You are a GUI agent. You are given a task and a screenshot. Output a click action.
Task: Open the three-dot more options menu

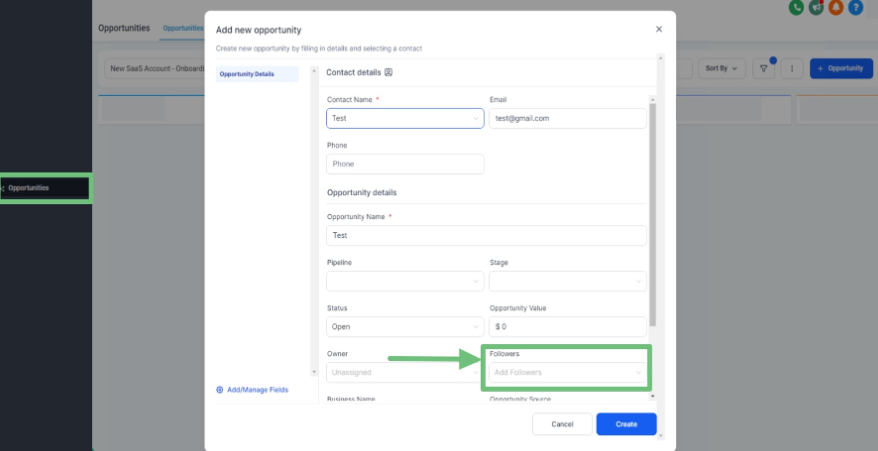[792, 68]
